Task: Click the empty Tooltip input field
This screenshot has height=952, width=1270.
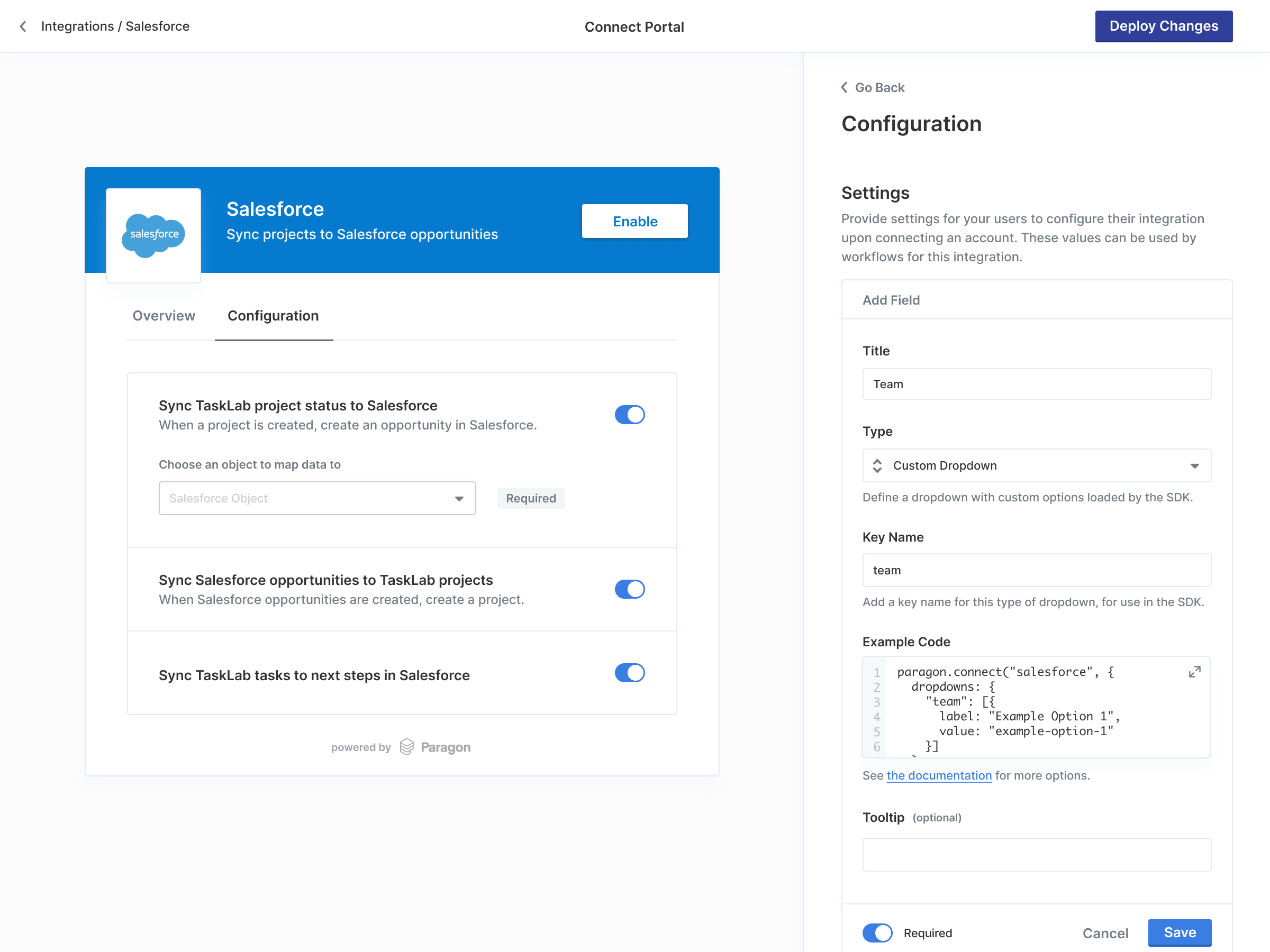Action: point(1036,855)
